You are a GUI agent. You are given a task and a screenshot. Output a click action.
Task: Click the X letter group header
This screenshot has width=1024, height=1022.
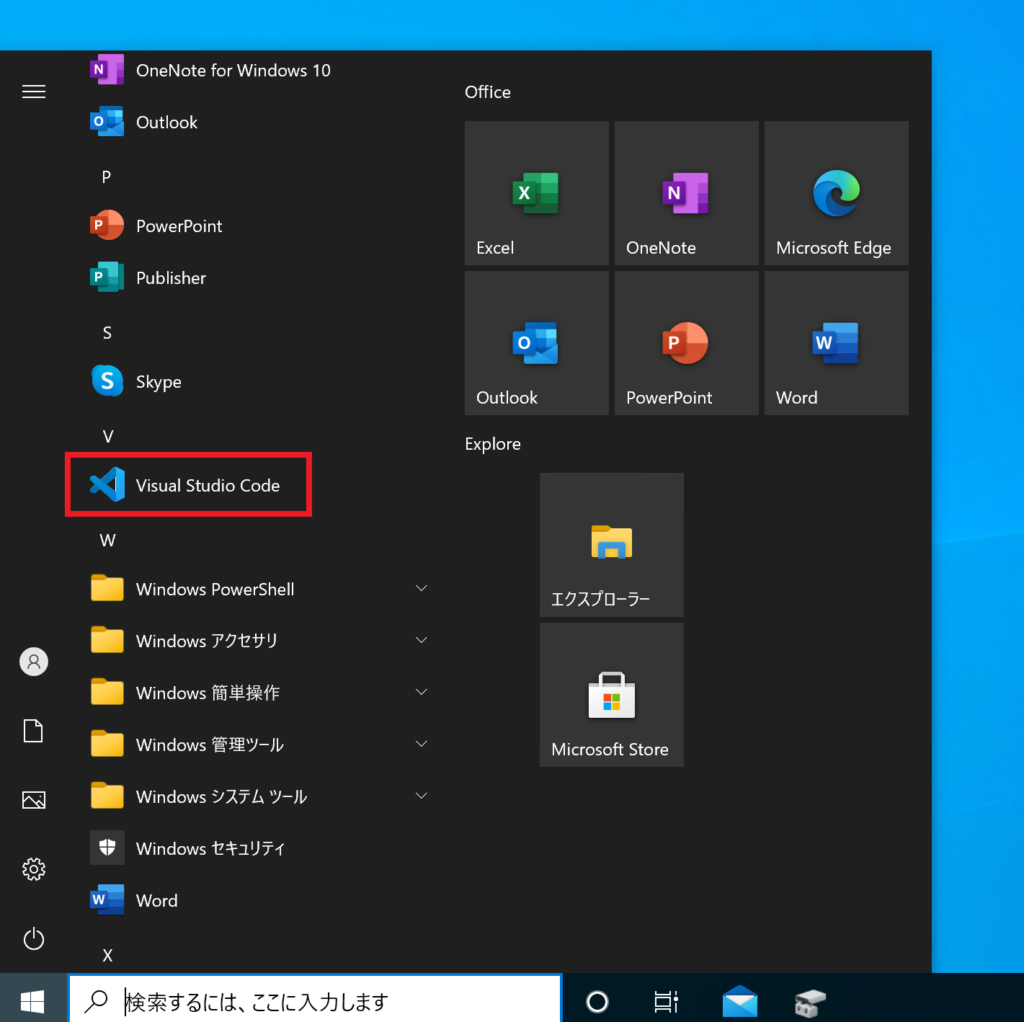[108, 955]
